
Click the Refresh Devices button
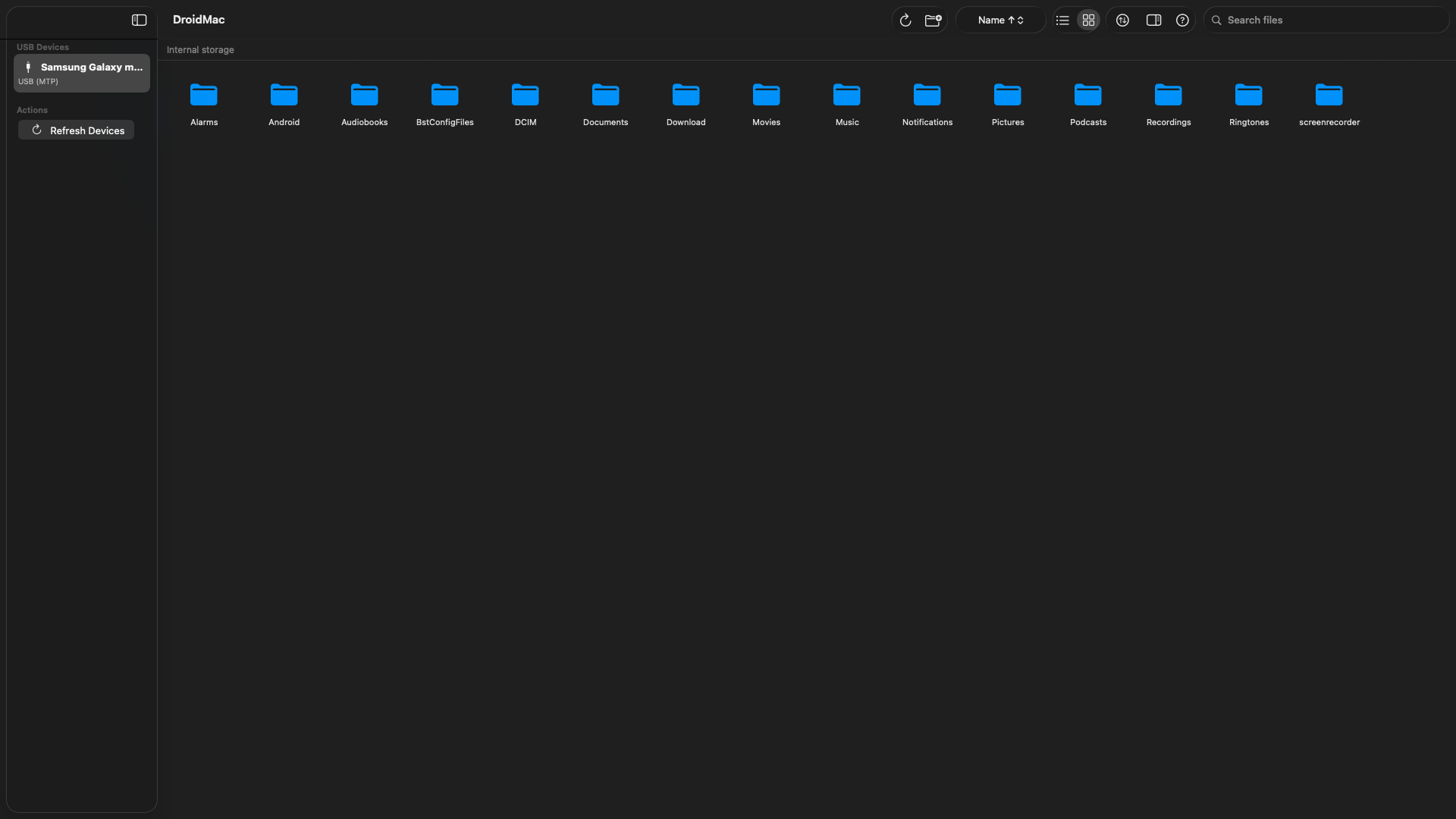point(76,130)
